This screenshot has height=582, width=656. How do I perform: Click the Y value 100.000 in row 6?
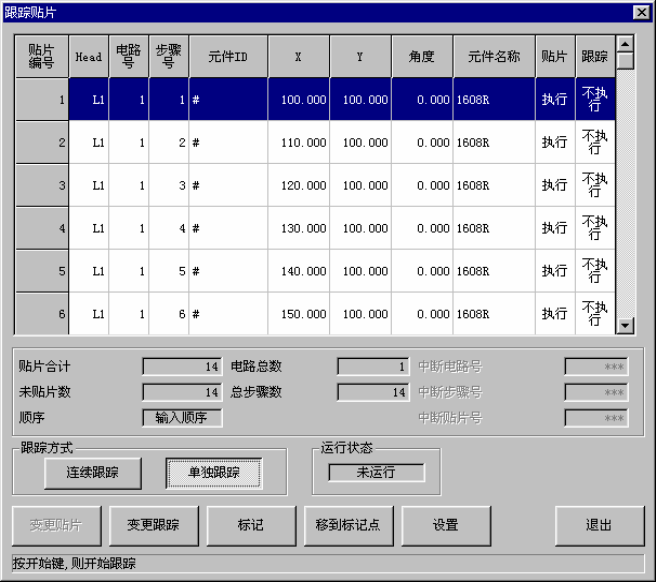point(361,314)
